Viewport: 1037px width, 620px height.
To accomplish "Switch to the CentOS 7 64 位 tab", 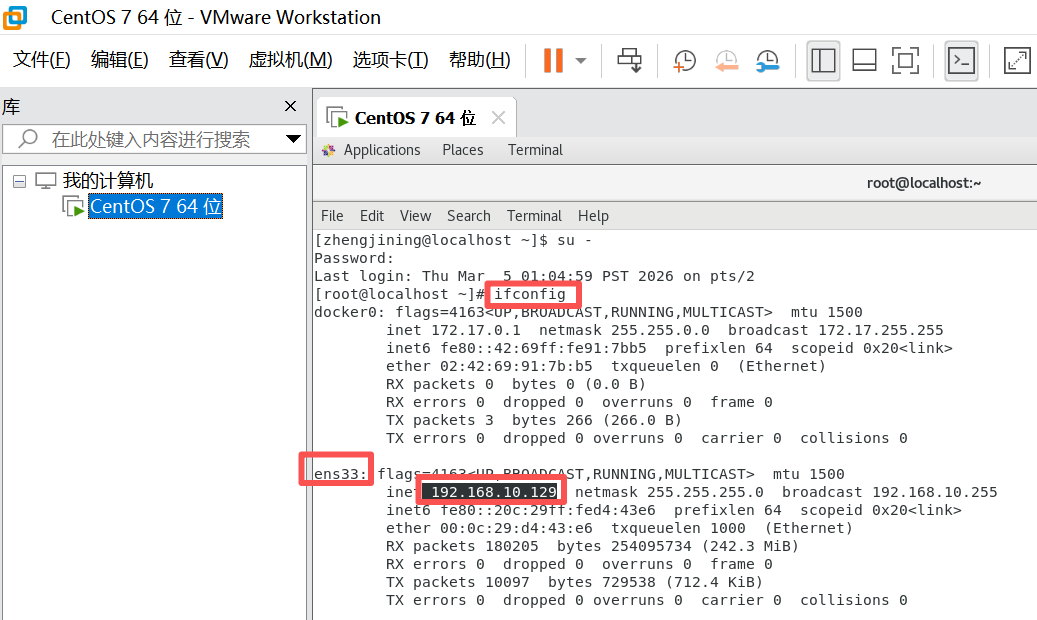I will (415, 116).
